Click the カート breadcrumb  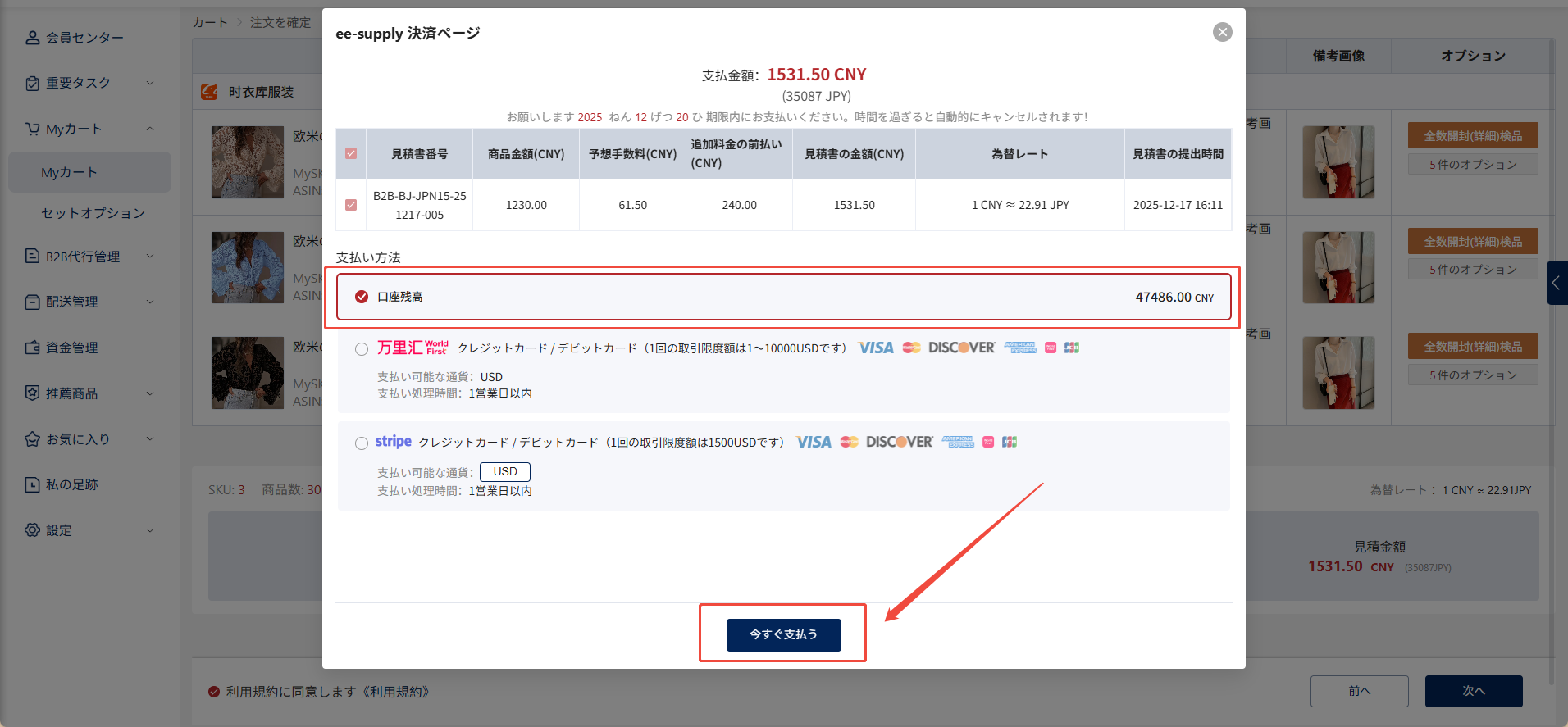(210, 22)
